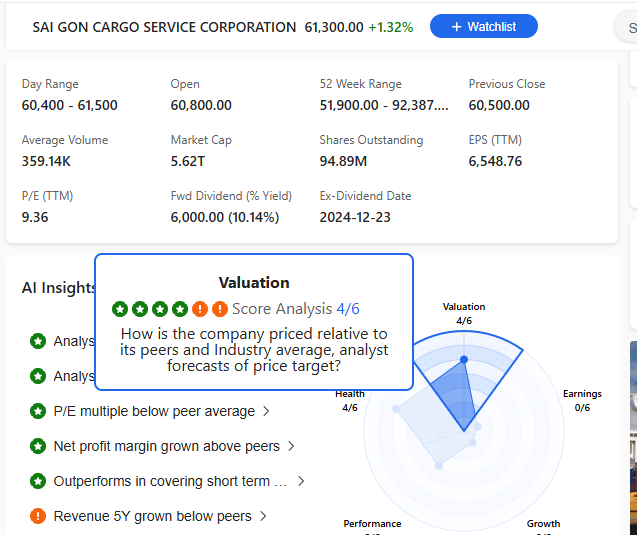Select the Earnings axis label on radar chart
Image resolution: width=637 pixels, height=535 pixels.
click(582, 394)
